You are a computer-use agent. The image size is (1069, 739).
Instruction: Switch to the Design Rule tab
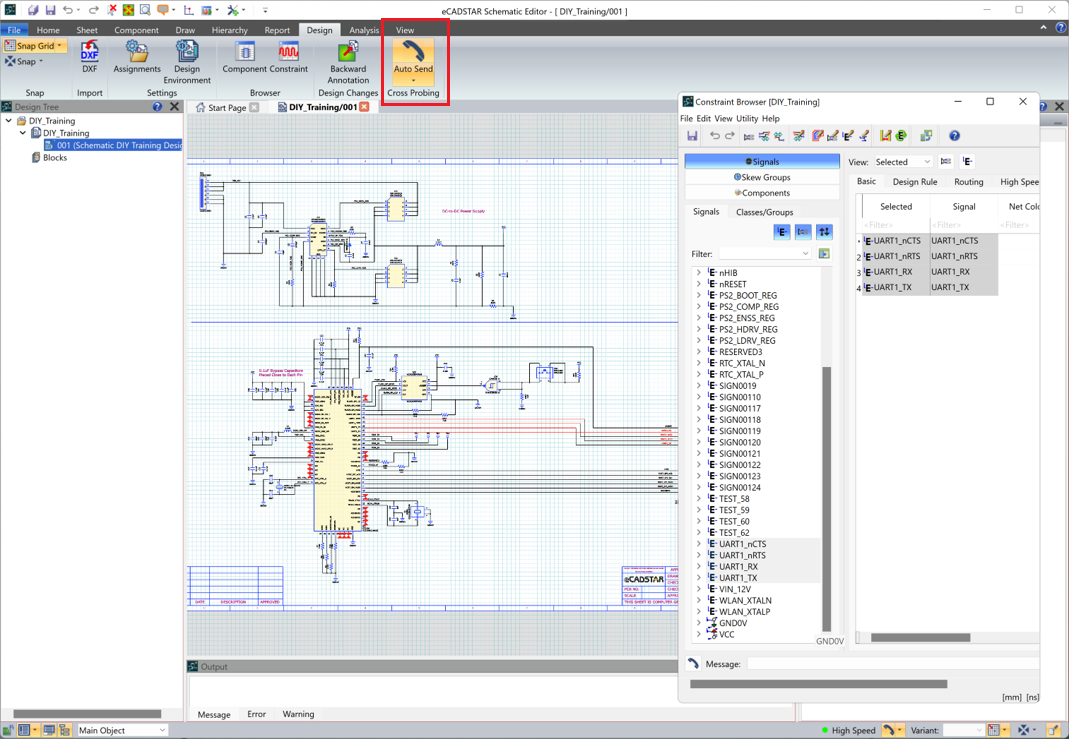[915, 182]
